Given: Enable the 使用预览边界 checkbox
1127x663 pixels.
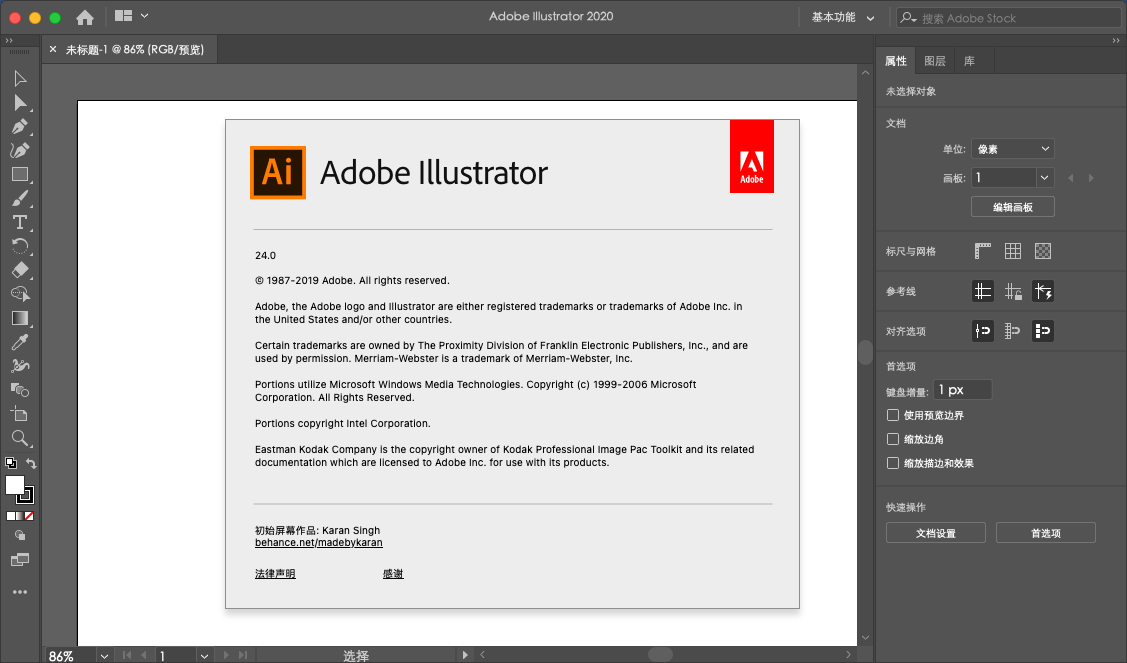Looking at the screenshot, I should coord(893,415).
